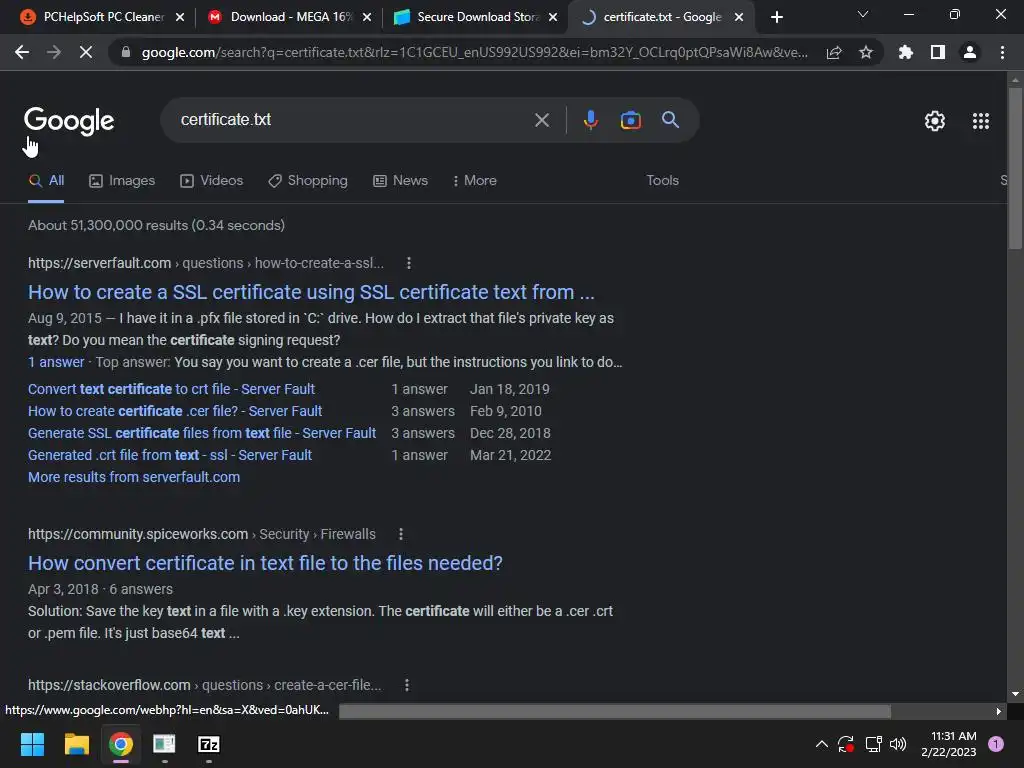Open the Chrome three-dot menu

point(1002,52)
